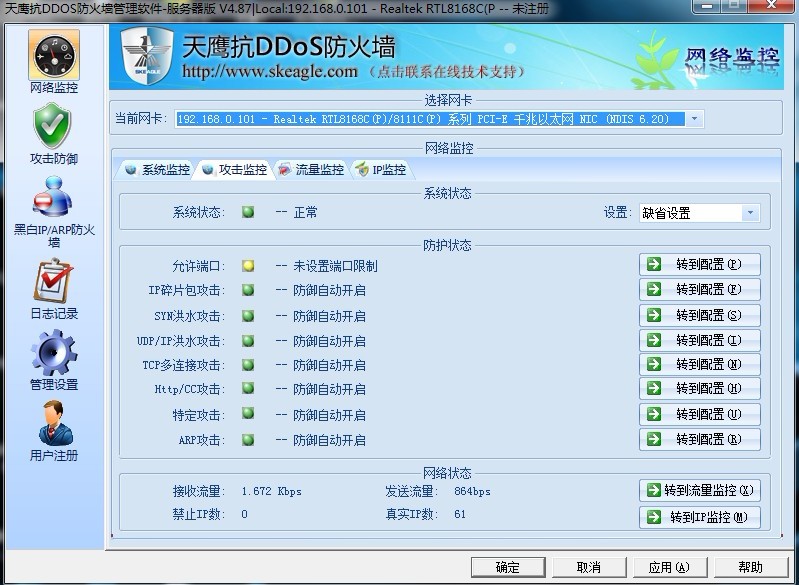This screenshot has height=585, width=799.
Task: Click the ARP攻击 green status light
Action: coord(248,439)
